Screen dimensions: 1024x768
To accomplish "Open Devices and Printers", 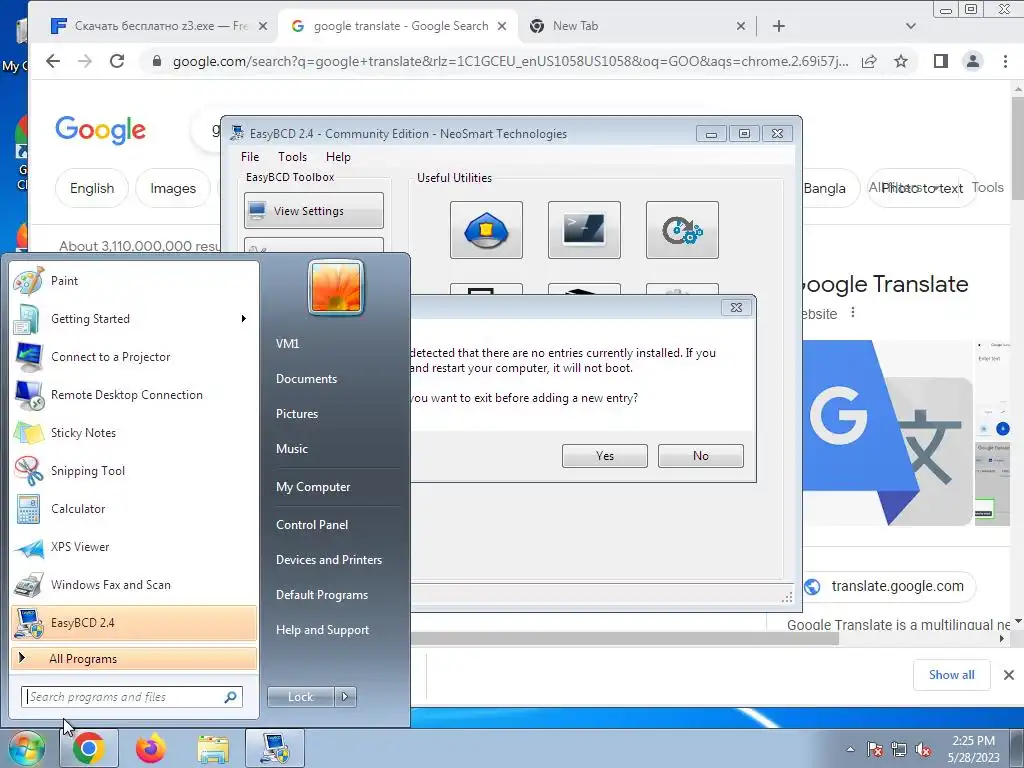I will pos(328,560).
